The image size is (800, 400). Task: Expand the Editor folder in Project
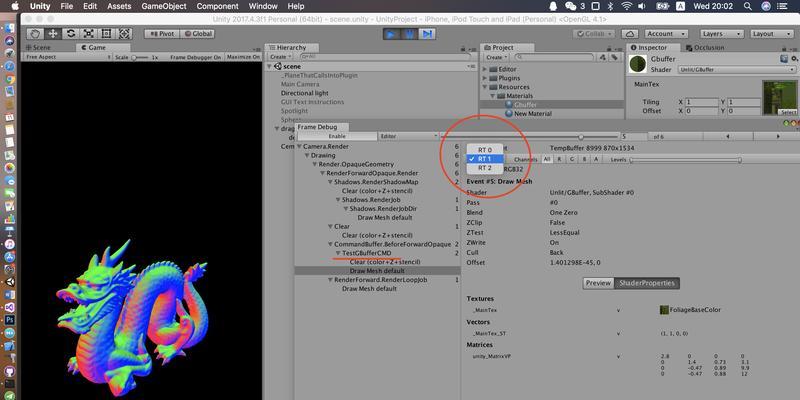tap(485, 69)
